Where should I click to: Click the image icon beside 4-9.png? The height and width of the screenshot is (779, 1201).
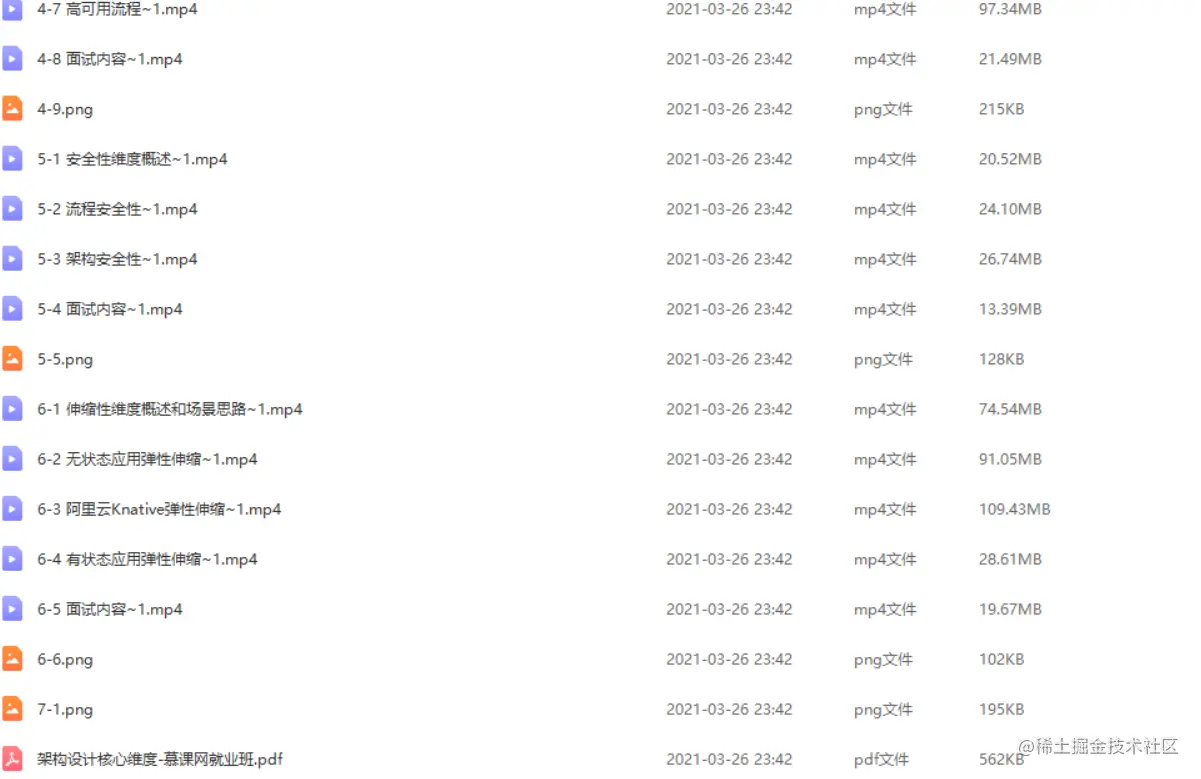pyautogui.click(x=12, y=109)
